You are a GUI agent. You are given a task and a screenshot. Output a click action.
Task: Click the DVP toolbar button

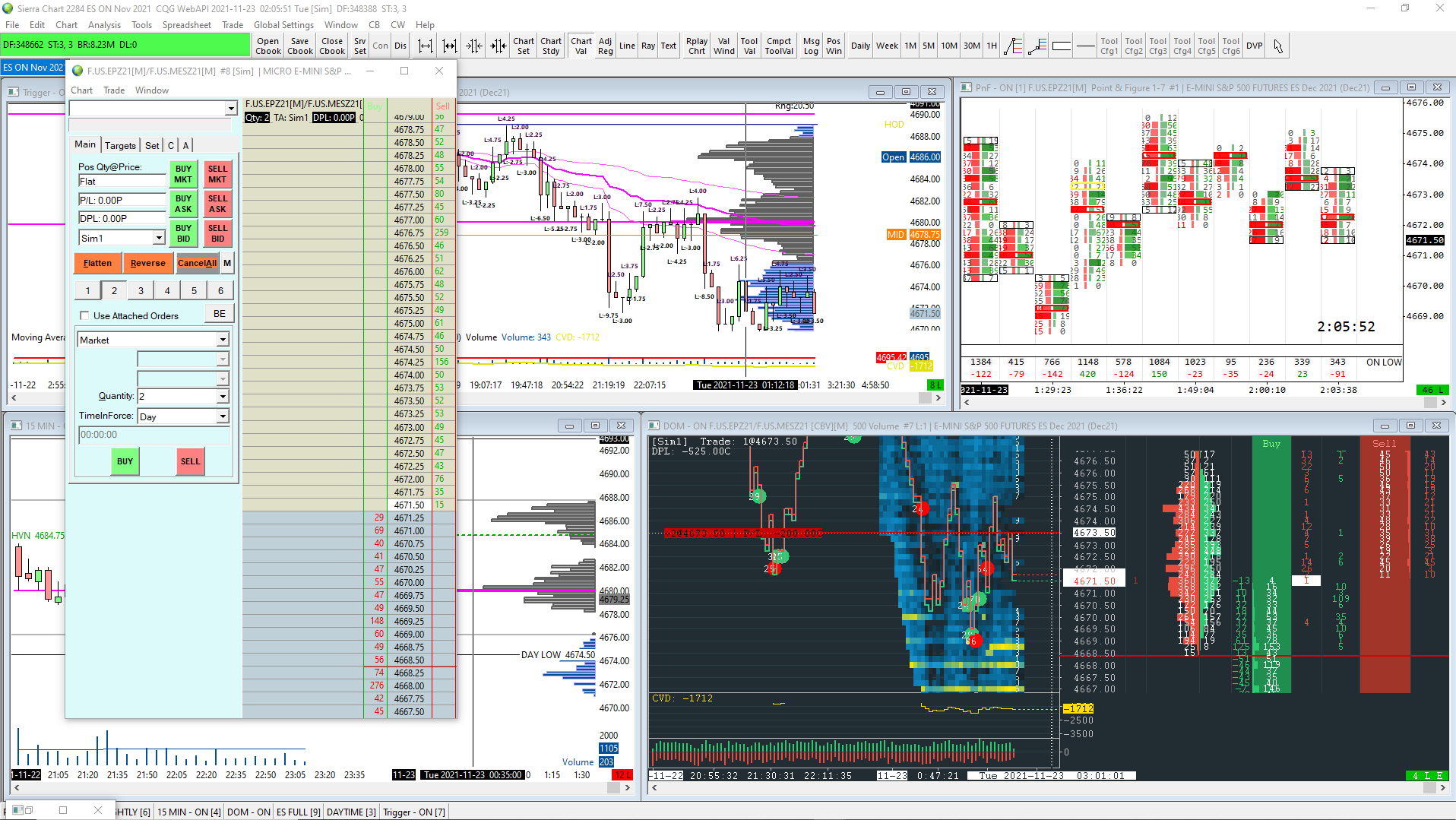[1255, 46]
